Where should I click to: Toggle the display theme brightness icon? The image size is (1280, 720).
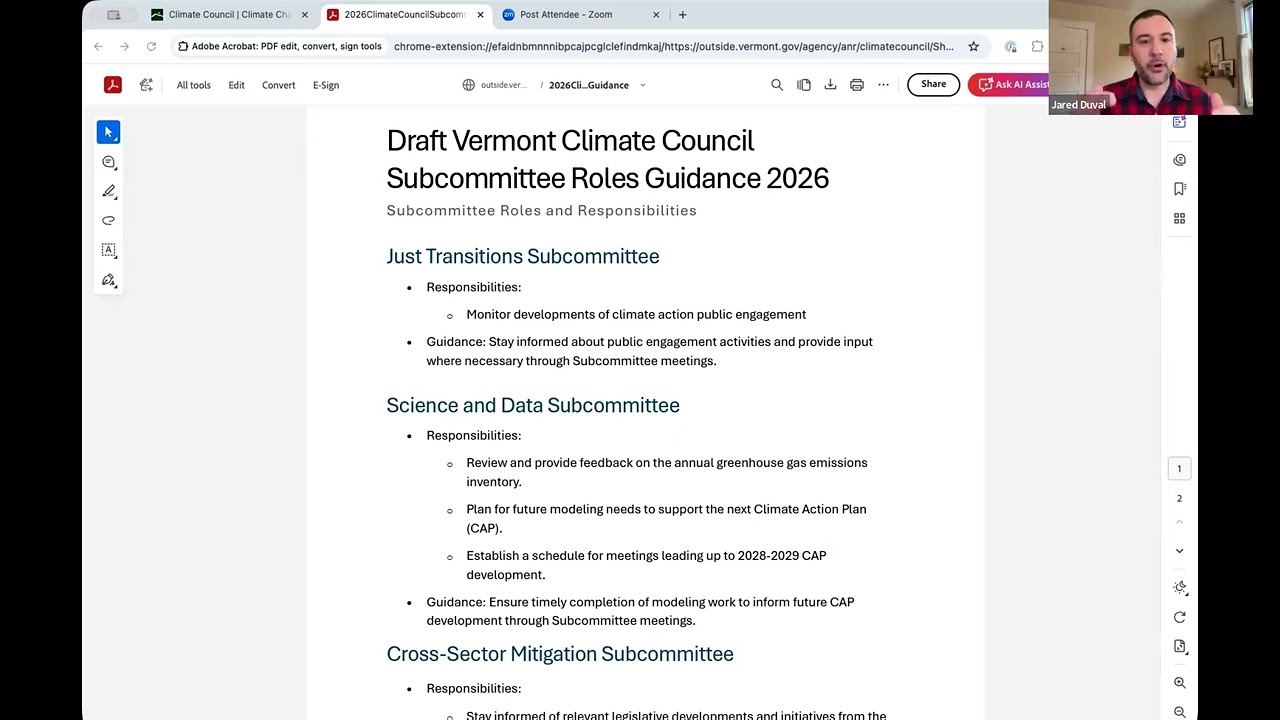click(1179, 588)
